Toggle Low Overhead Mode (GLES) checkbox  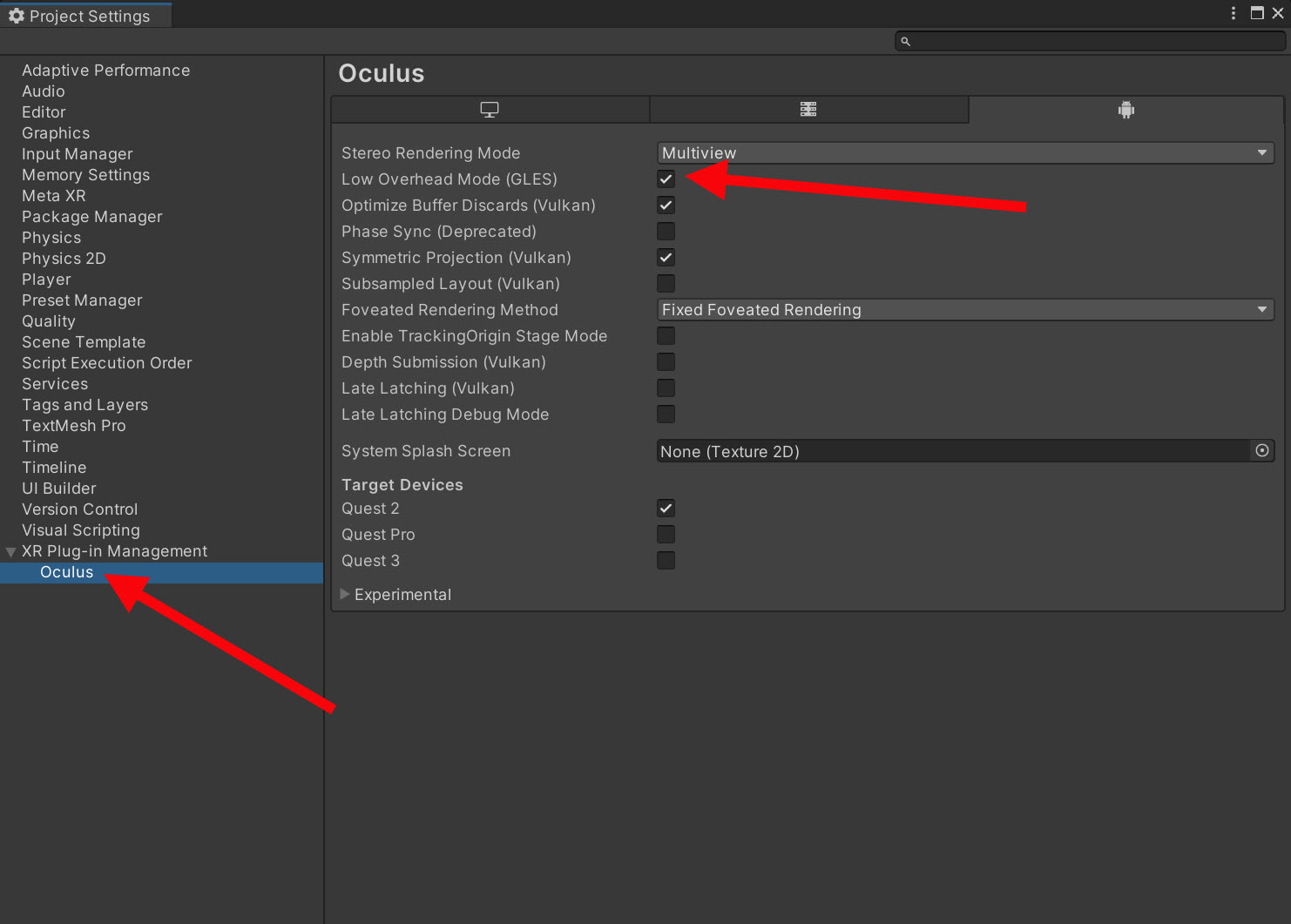click(666, 179)
